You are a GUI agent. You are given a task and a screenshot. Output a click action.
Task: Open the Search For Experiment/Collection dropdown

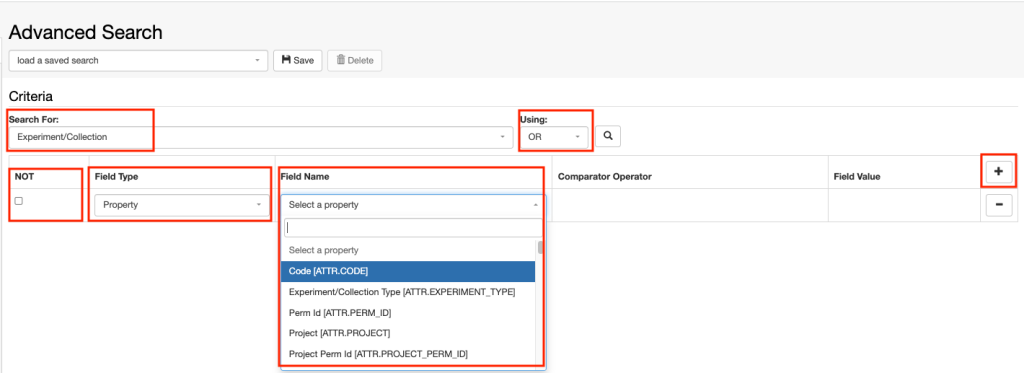click(261, 137)
